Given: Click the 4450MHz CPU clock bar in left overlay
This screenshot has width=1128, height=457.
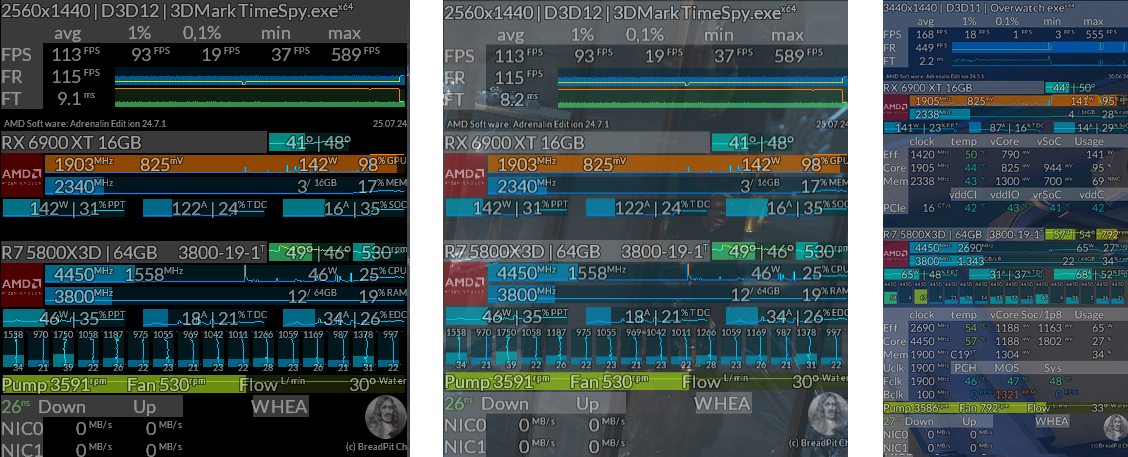Looking at the screenshot, I should point(225,274).
